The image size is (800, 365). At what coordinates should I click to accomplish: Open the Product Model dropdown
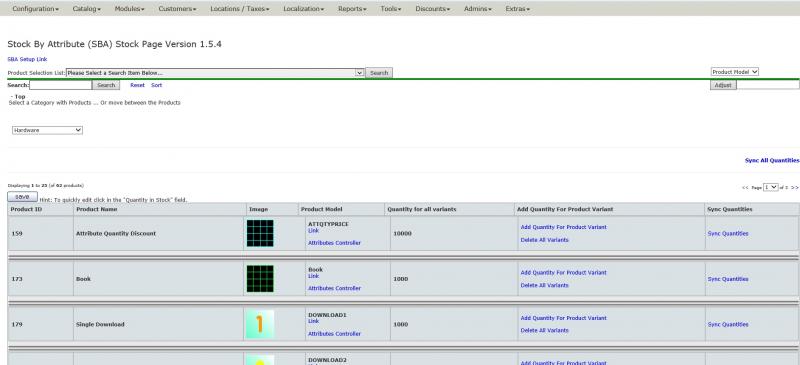(x=735, y=72)
